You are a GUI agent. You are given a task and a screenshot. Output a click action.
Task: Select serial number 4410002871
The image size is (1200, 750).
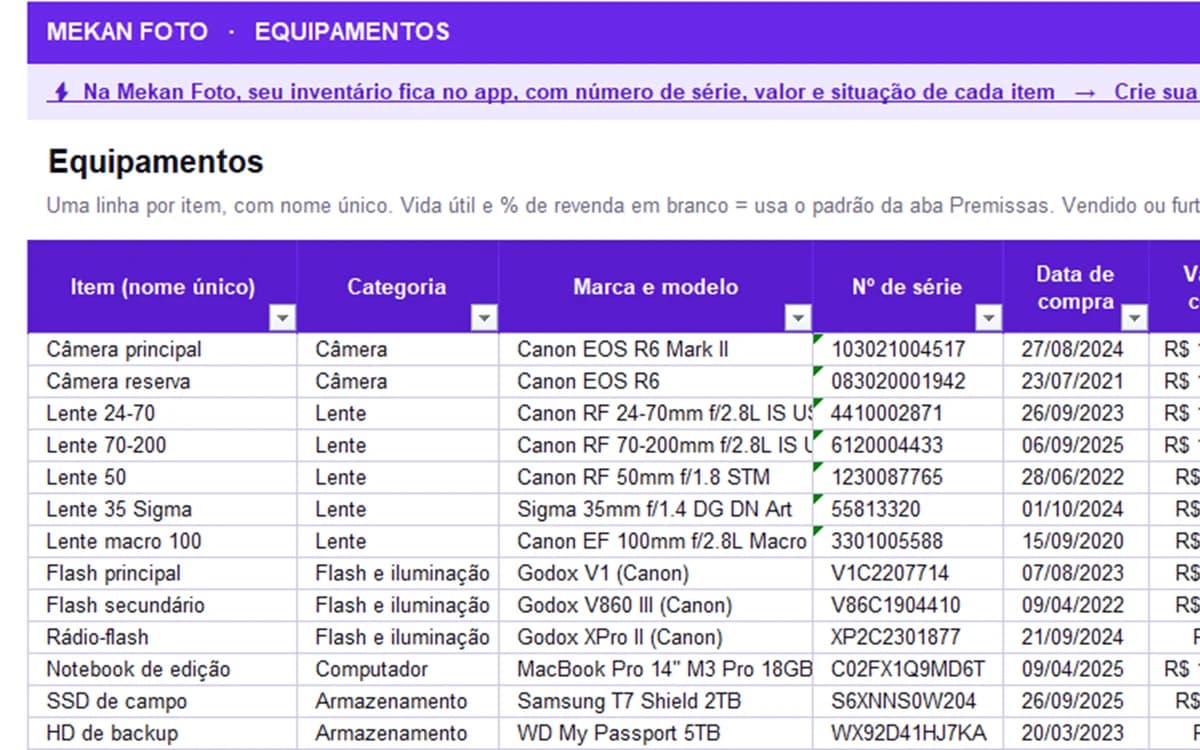[x=908, y=413]
